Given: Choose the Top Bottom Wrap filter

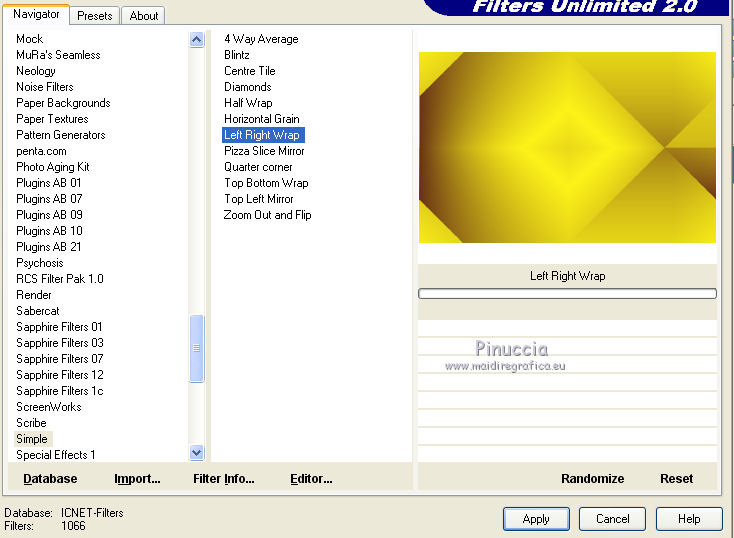Looking at the screenshot, I should 266,183.
